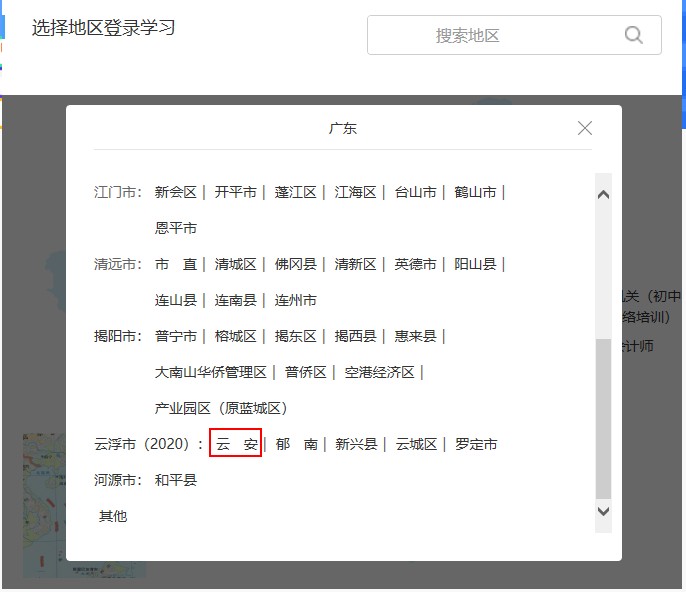Select 新兴县 region
Screen dimensions: 686x592
[x=356, y=444]
